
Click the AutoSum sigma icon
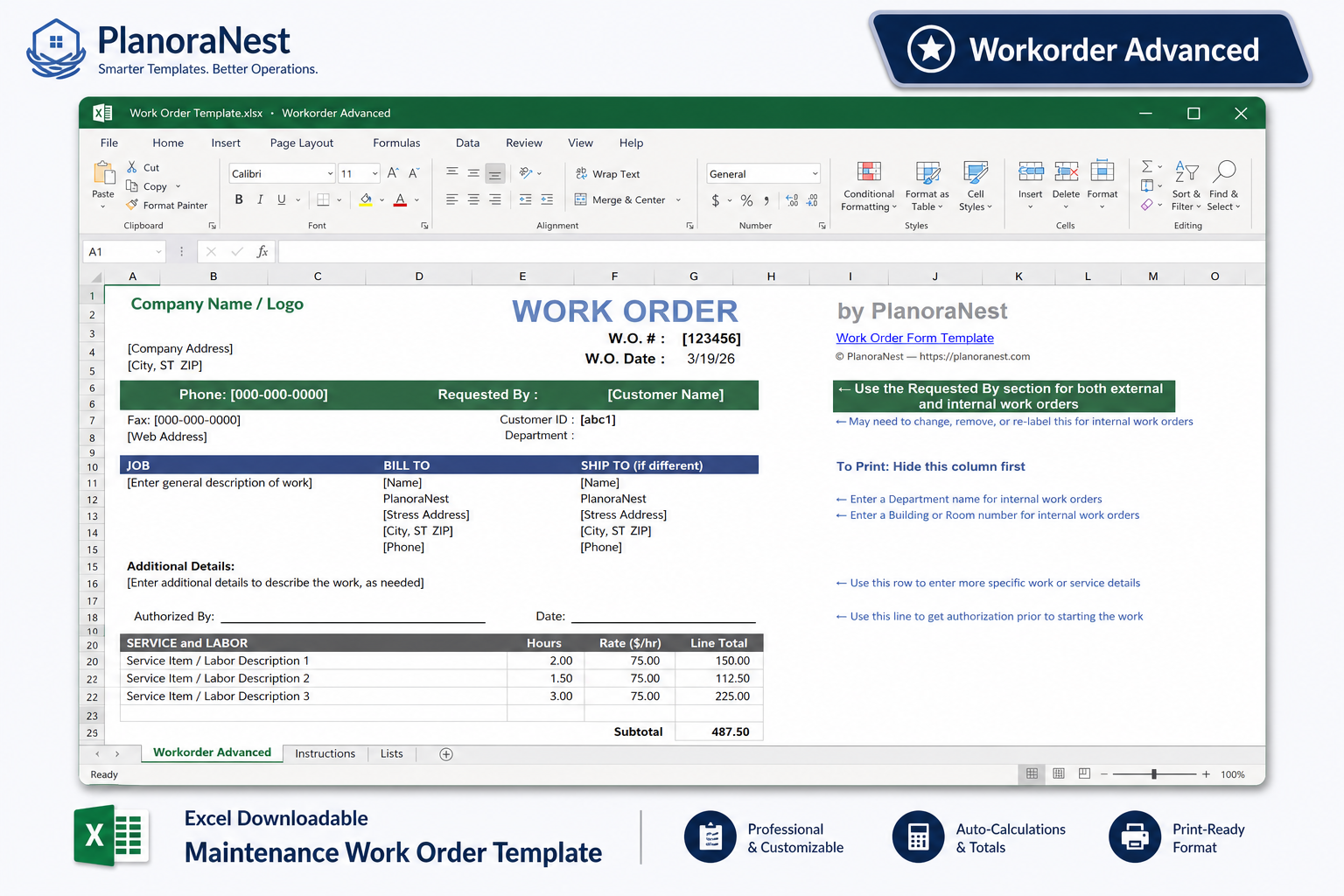(x=1147, y=166)
